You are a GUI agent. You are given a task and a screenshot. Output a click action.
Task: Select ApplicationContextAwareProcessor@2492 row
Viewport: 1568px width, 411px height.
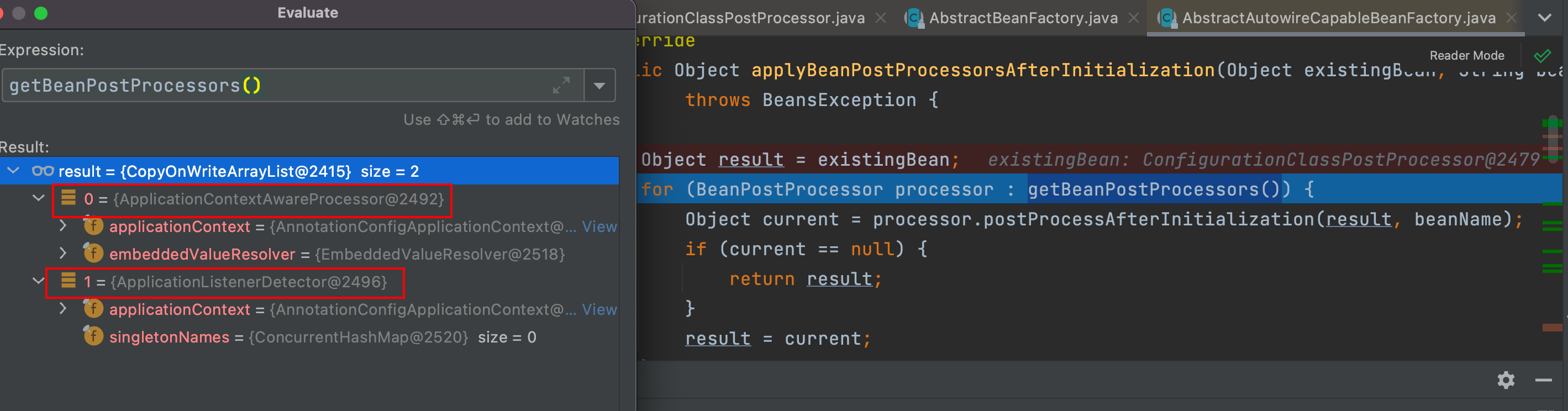tap(309, 199)
